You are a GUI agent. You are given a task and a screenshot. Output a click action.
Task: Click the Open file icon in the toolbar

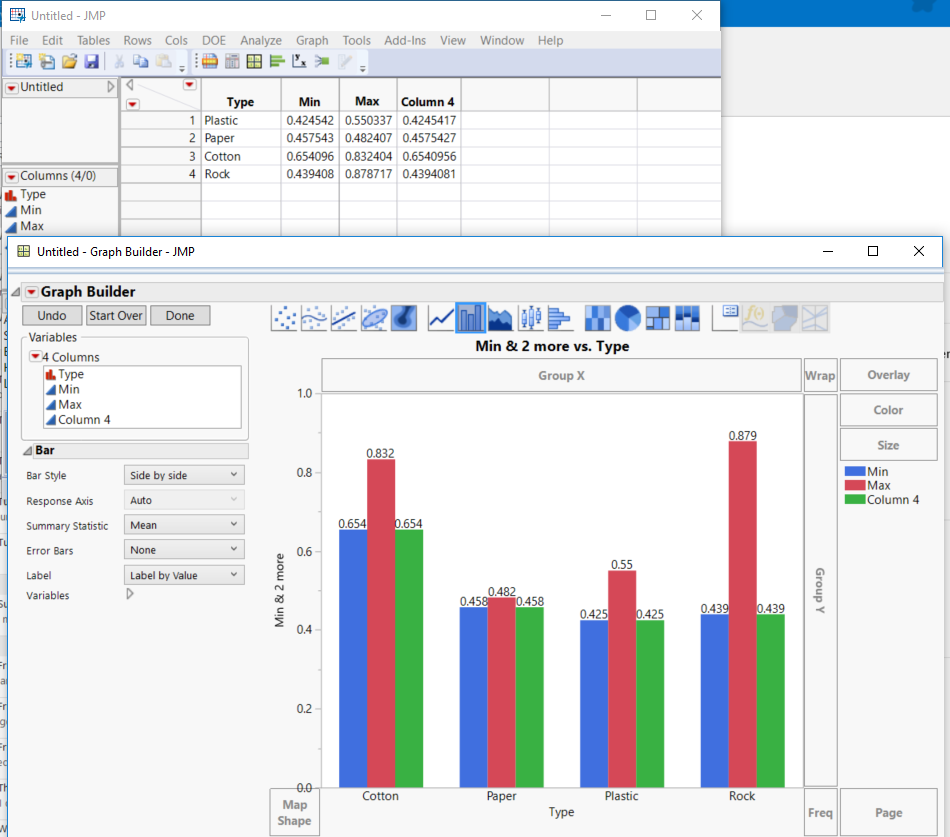pyautogui.click(x=69, y=61)
